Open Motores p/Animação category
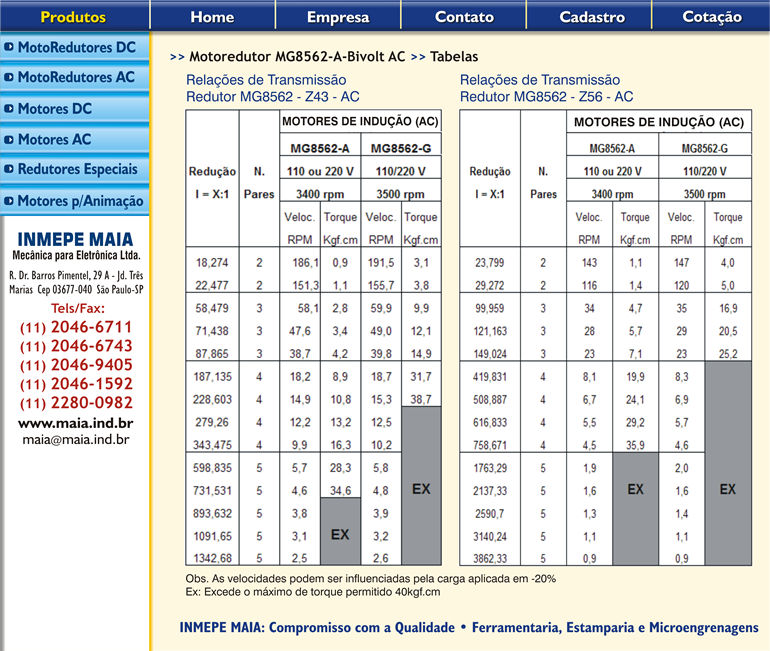Viewport: 770px width, 651px height. (76, 201)
